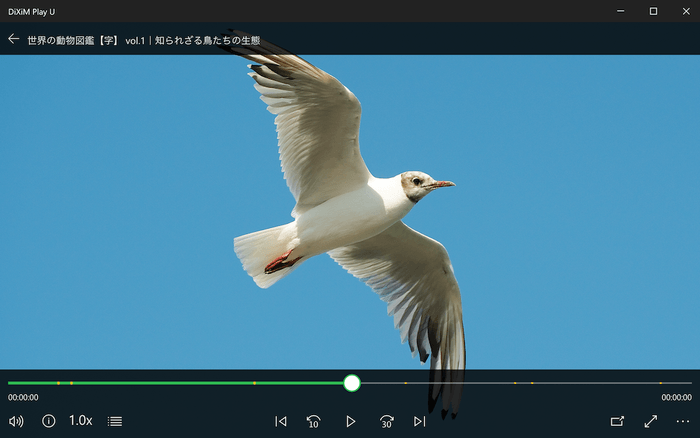Close the DiXiM Play U window
The image size is (700, 438).
click(686, 11)
